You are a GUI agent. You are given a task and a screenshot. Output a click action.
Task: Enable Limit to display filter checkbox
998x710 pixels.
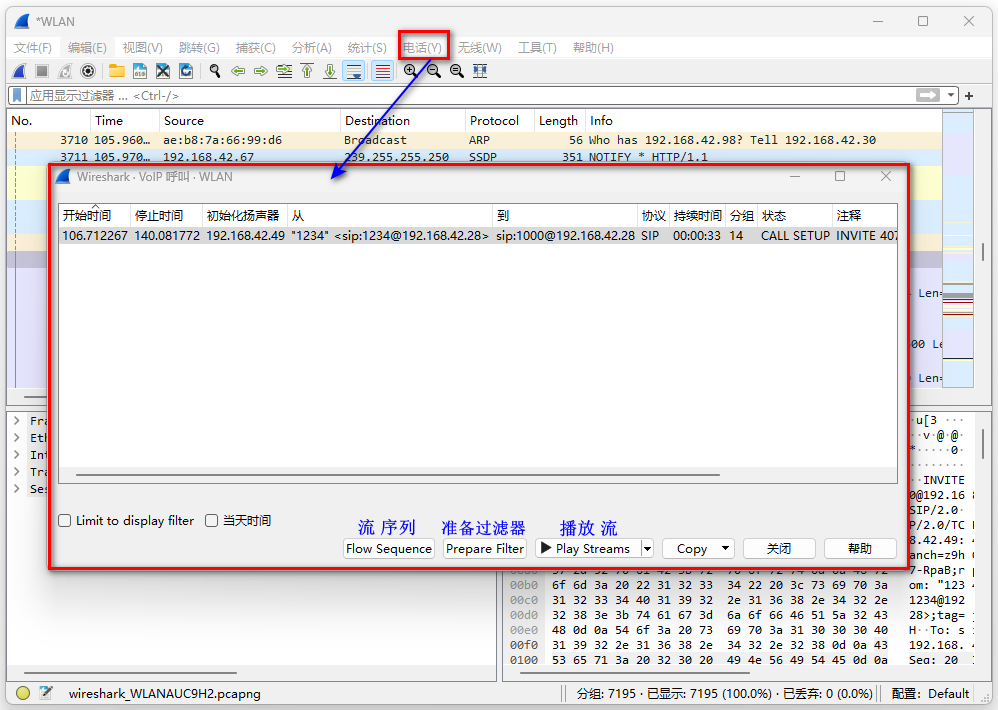pos(65,521)
